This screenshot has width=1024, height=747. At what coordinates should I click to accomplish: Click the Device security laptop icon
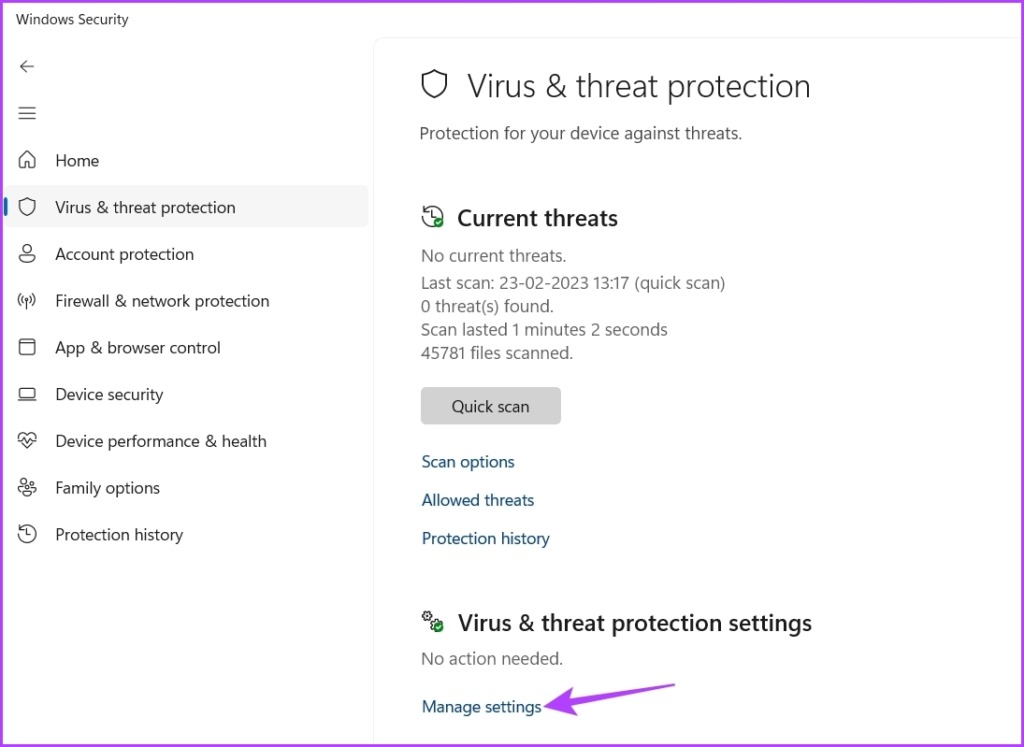27,394
